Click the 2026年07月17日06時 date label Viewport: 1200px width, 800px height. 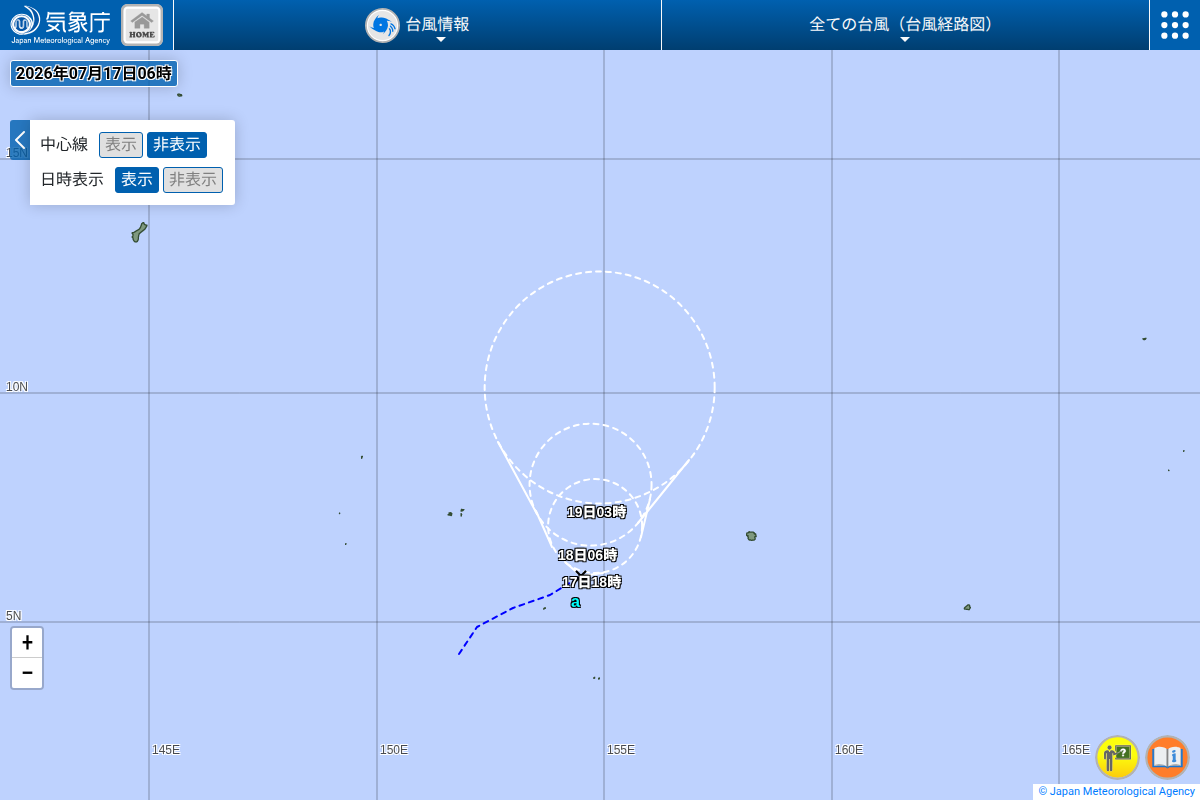[94, 73]
